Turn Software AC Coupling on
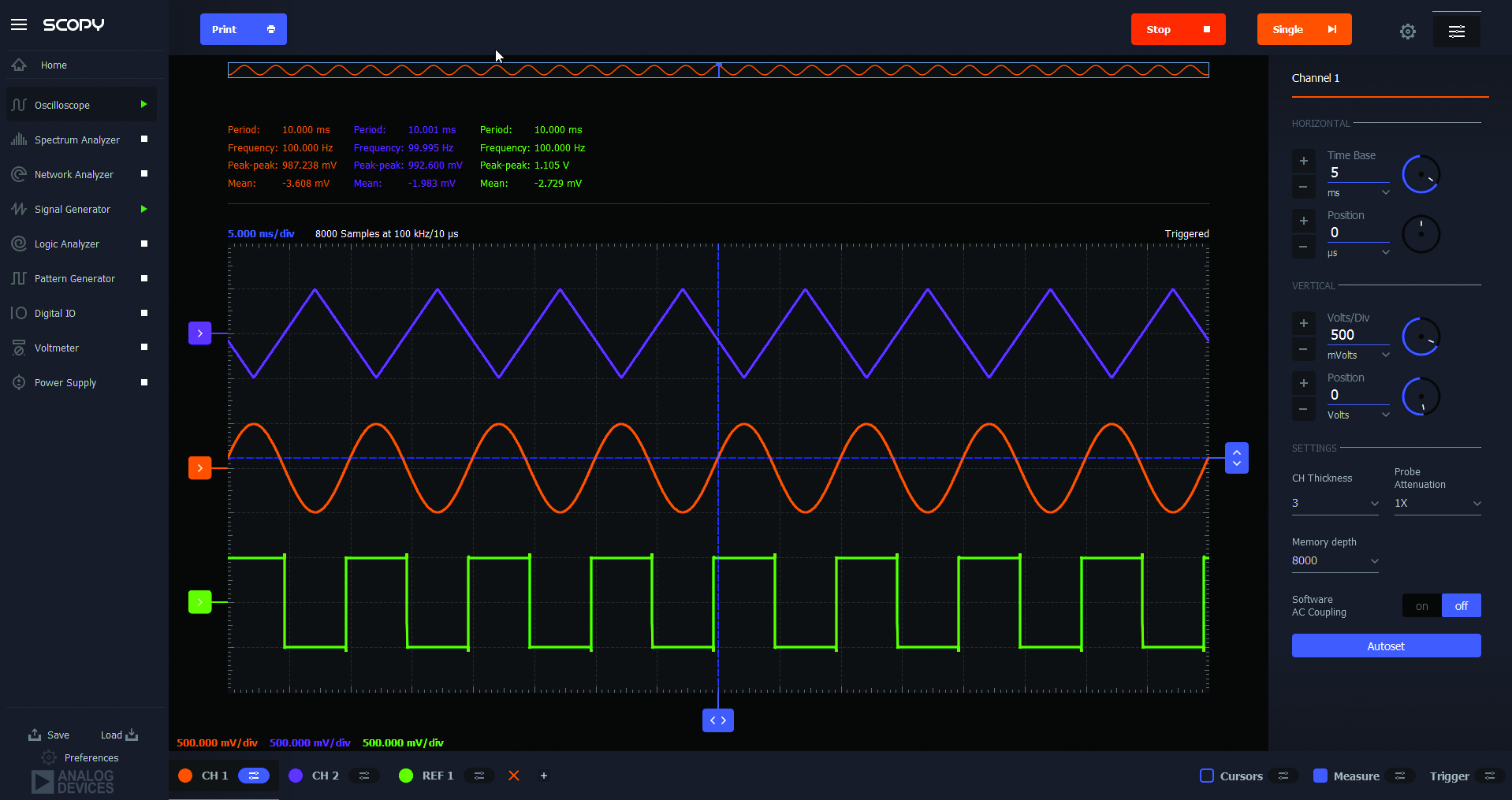Viewport: 1512px width, 800px height. pos(1421,606)
